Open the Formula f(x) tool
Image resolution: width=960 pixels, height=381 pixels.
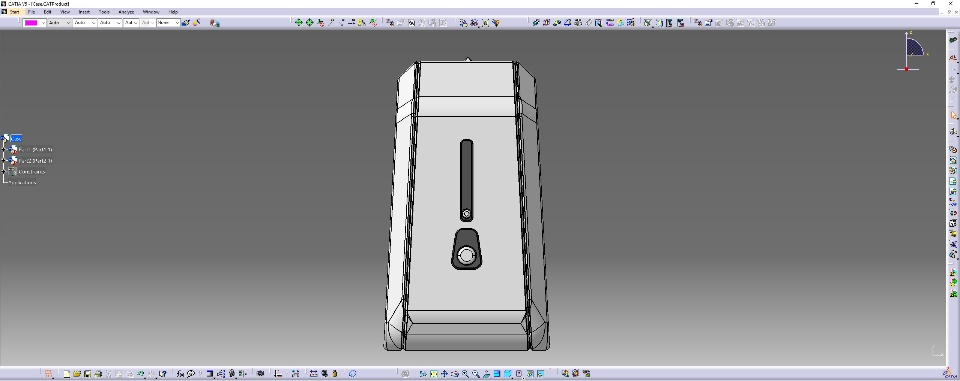(x=180, y=374)
